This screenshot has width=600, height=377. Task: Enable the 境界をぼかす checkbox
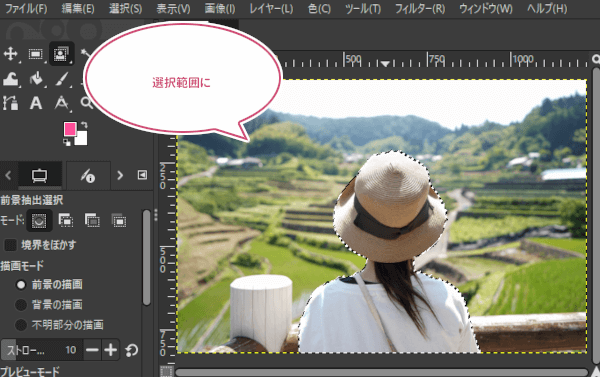pyautogui.click(x=10, y=245)
